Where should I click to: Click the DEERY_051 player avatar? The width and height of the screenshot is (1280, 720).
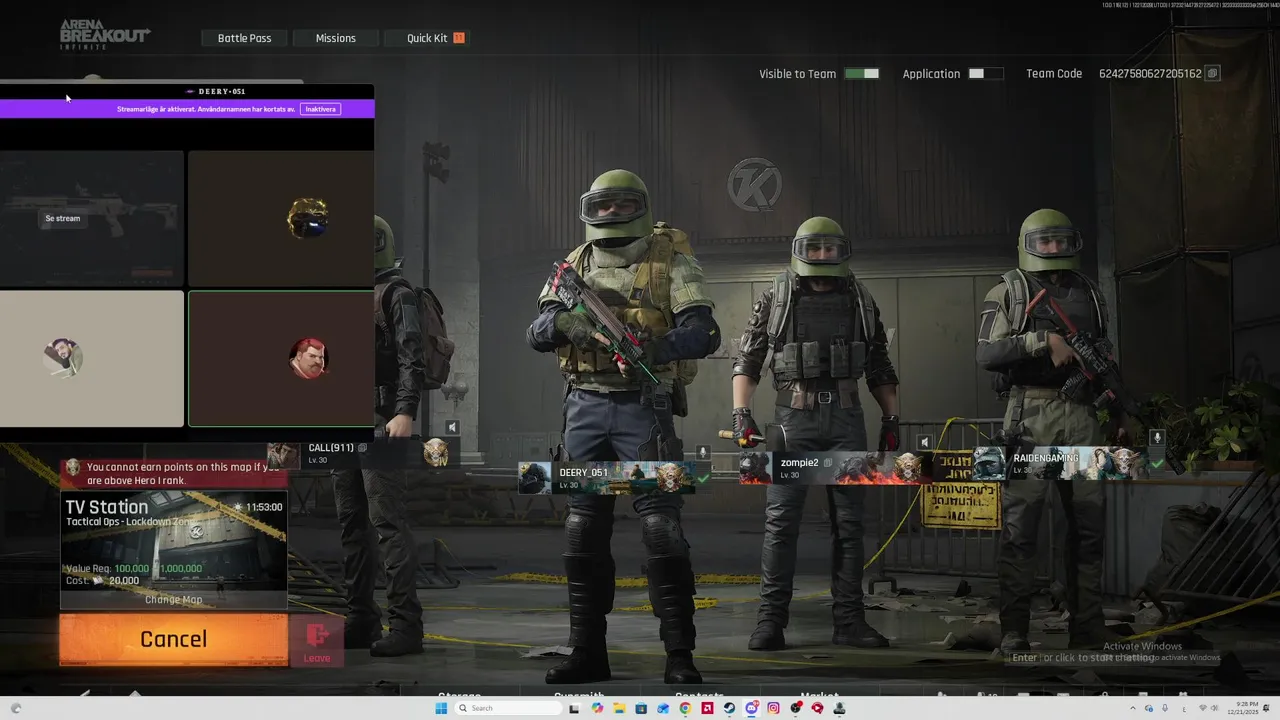(535, 477)
